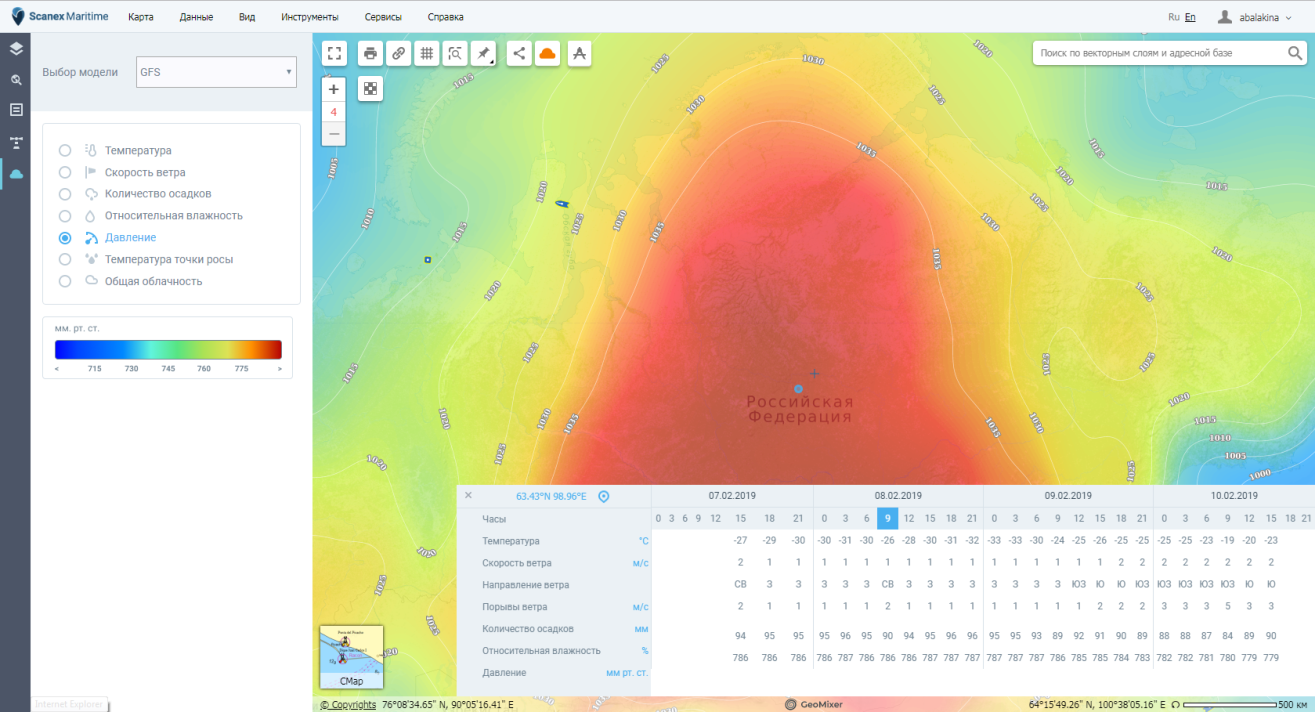This screenshot has height=712, width=1315.
Task: Select the Температура radio button
Action: (x=65, y=150)
